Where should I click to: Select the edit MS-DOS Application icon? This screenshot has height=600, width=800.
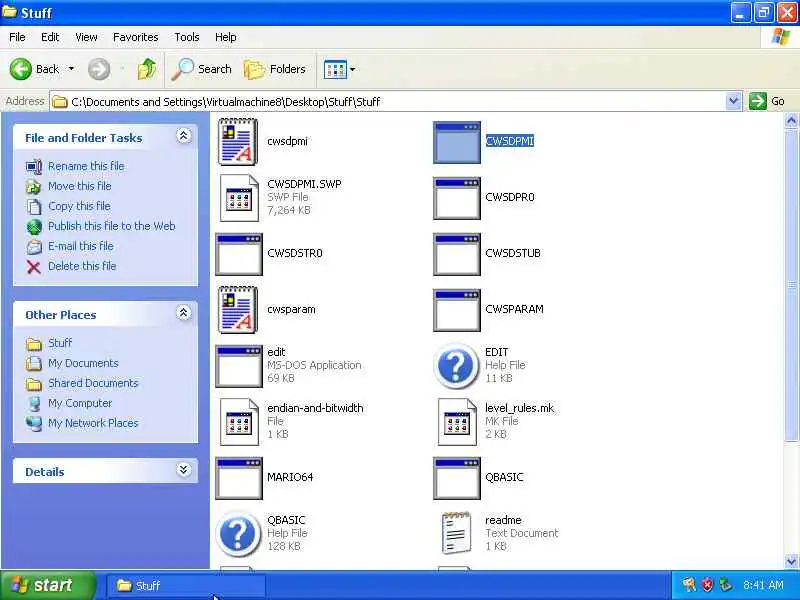(239, 366)
